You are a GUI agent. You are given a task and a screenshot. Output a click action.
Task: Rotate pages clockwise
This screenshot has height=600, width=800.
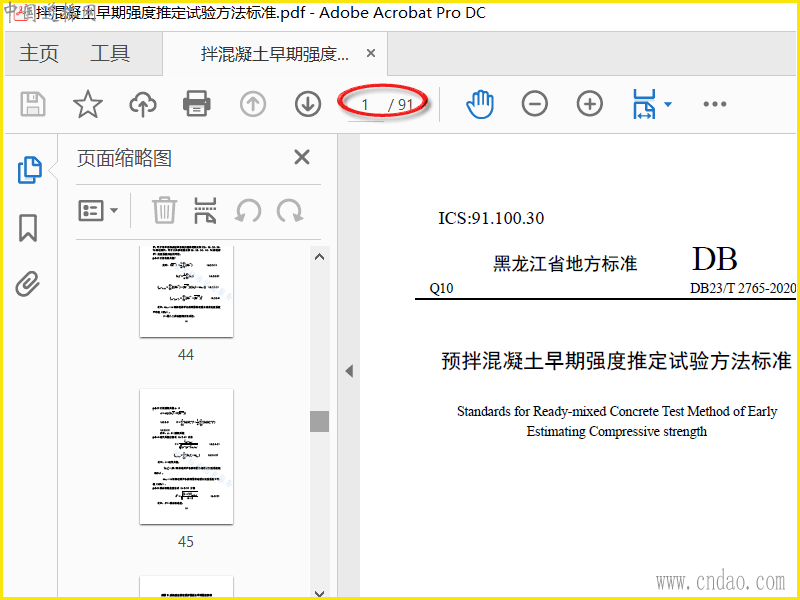click(290, 211)
